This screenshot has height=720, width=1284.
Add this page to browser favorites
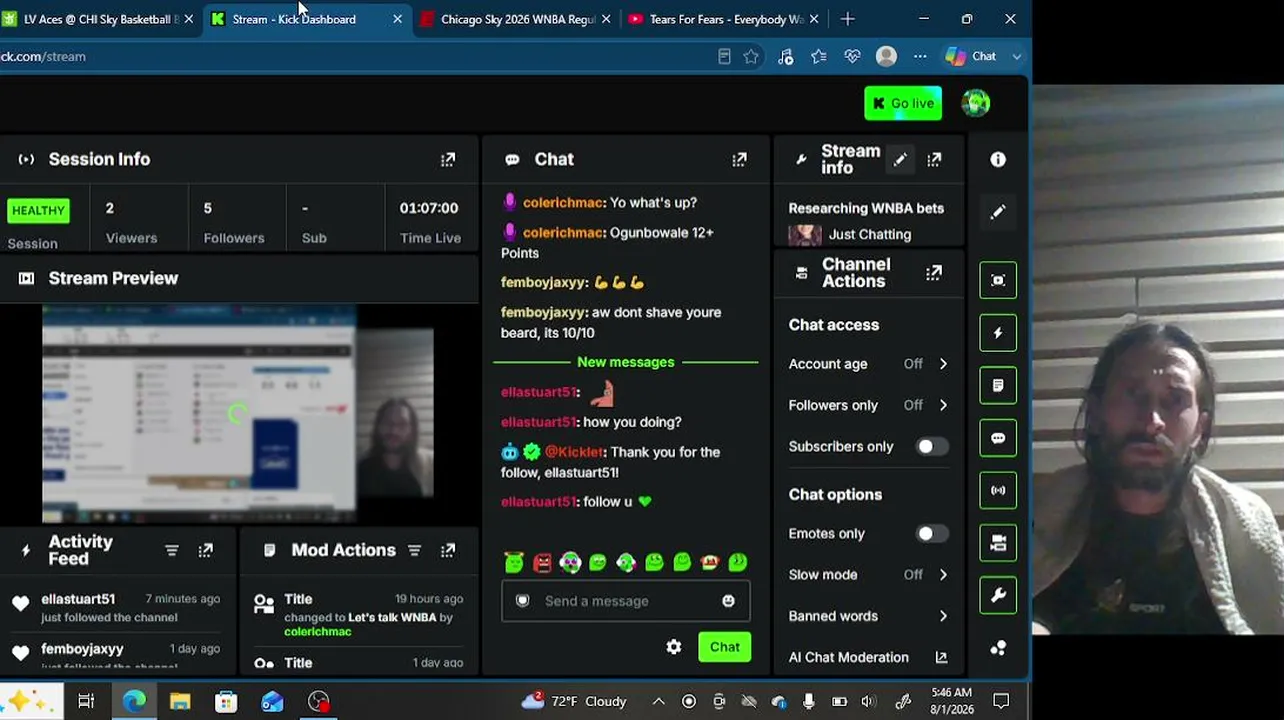click(751, 57)
